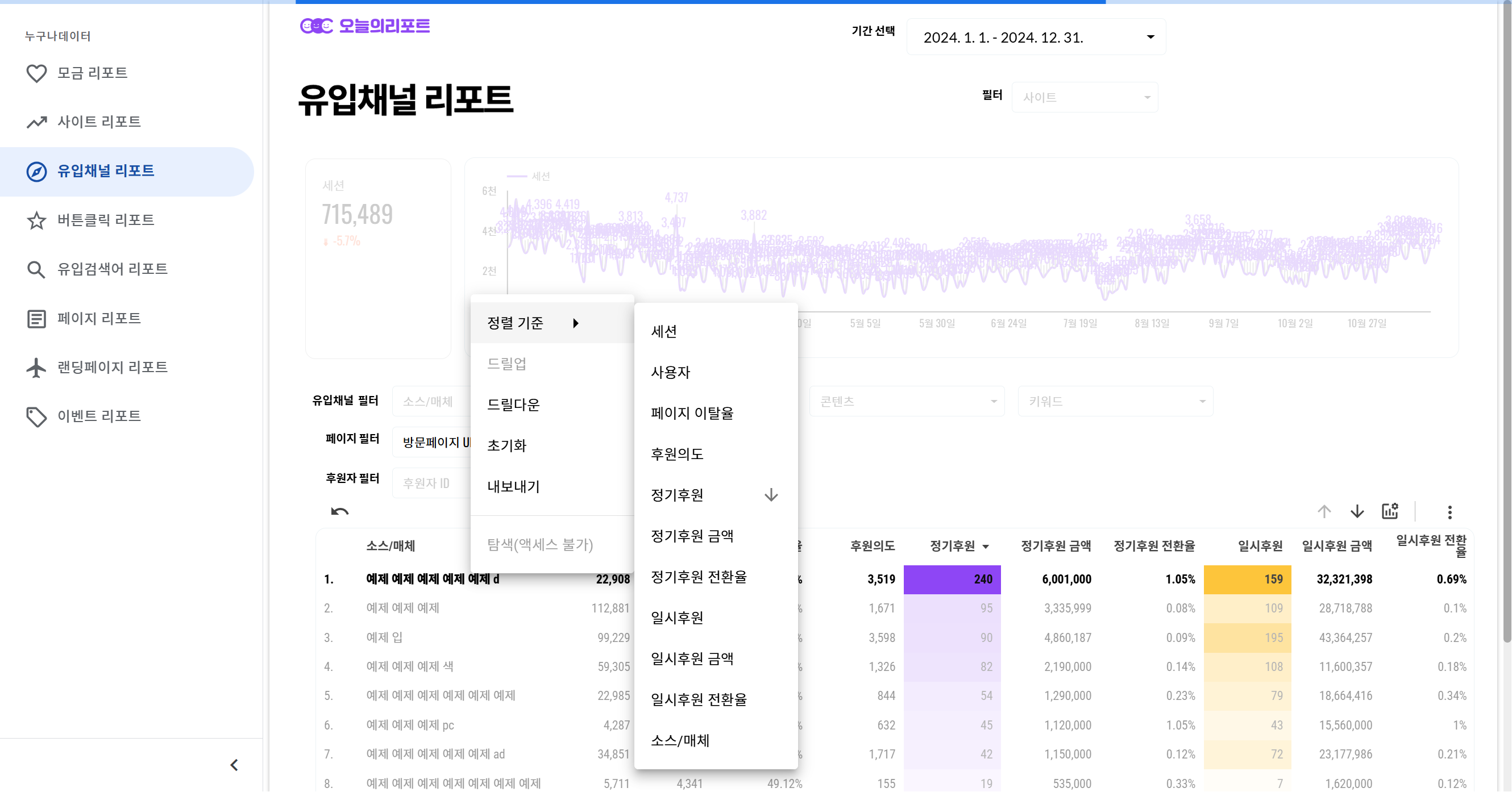The image size is (1512, 792).
Task: Open the 기간 선택 date range dropdown
Action: coord(1036,37)
